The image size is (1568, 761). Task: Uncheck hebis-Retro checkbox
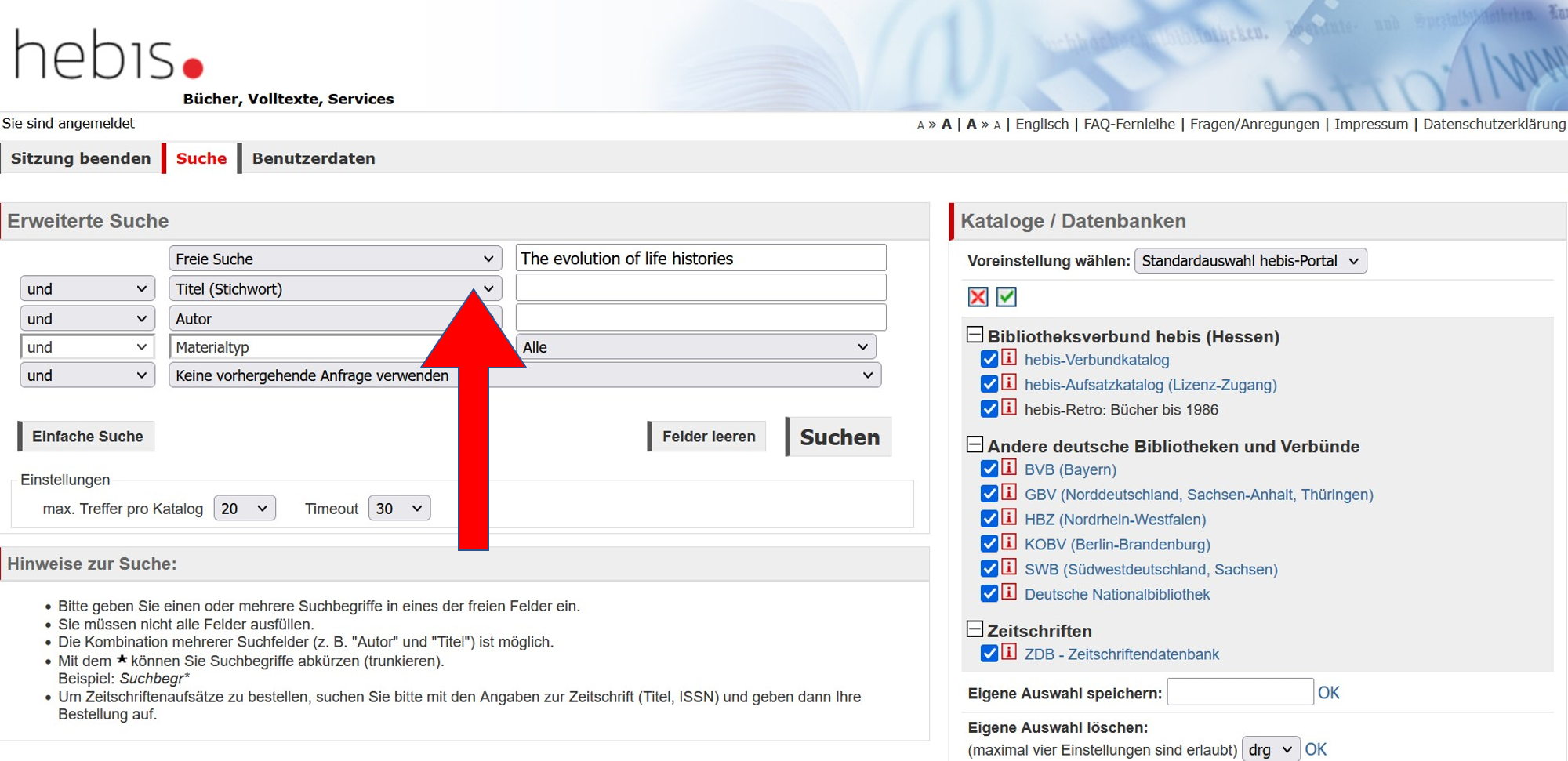(989, 409)
